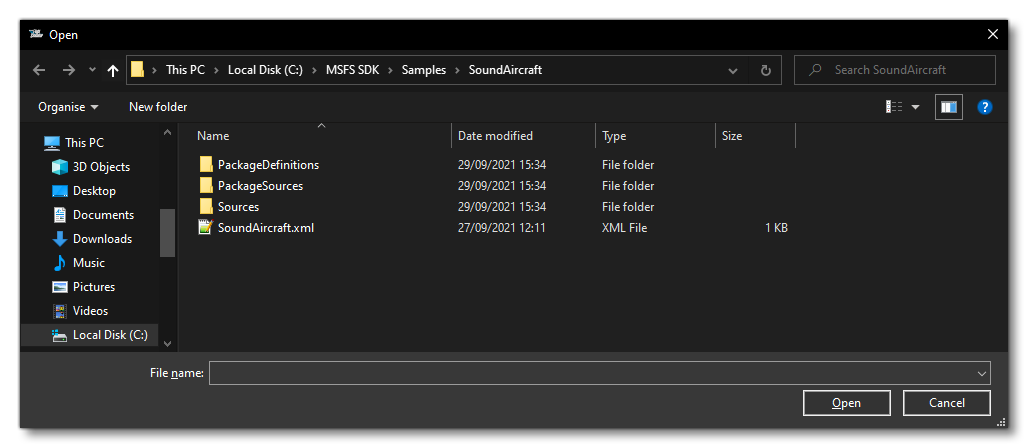Click the SoundAircraft.xml file icon
Image resolution: width=1028 pixels, height=448 pixels.
pyautogui.click(x=206, y=228)
